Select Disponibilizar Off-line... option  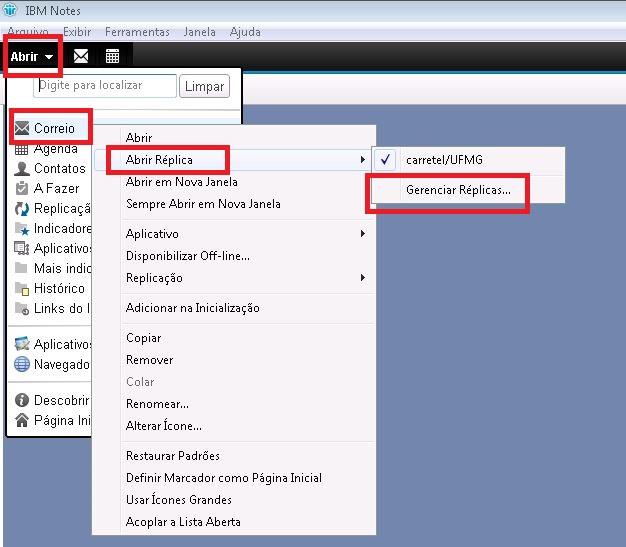point(188,256)
